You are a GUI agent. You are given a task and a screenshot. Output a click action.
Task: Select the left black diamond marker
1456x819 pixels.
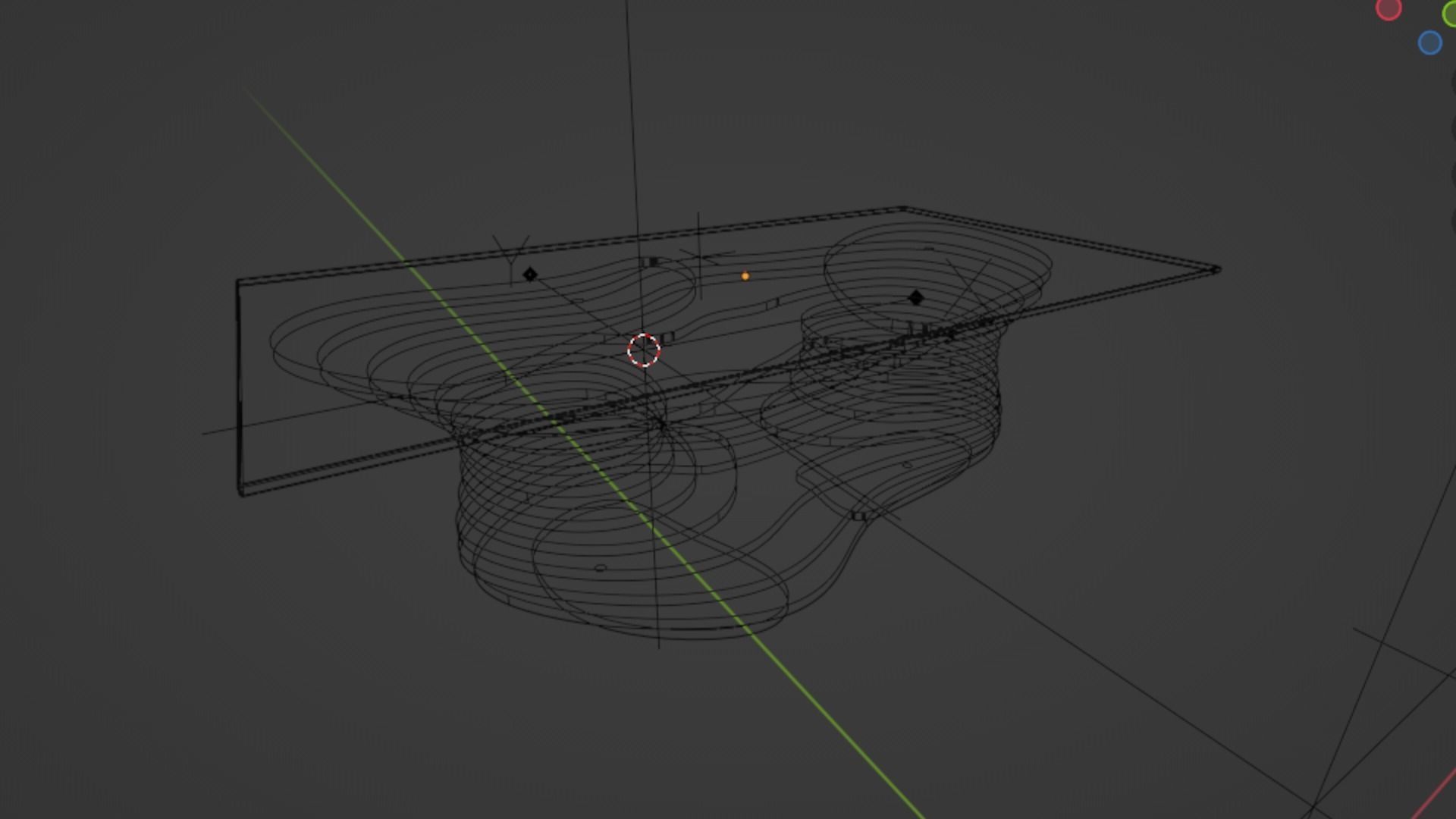(530, 275)
